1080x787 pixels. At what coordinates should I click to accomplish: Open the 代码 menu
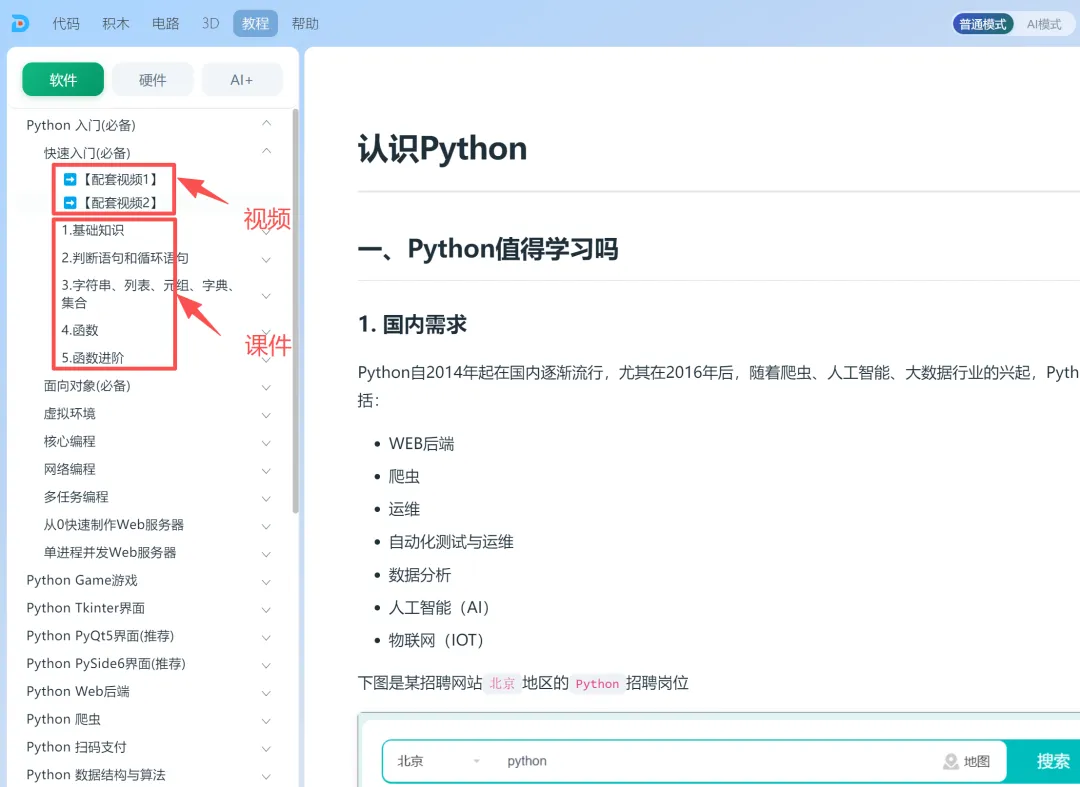coord(66,23)
